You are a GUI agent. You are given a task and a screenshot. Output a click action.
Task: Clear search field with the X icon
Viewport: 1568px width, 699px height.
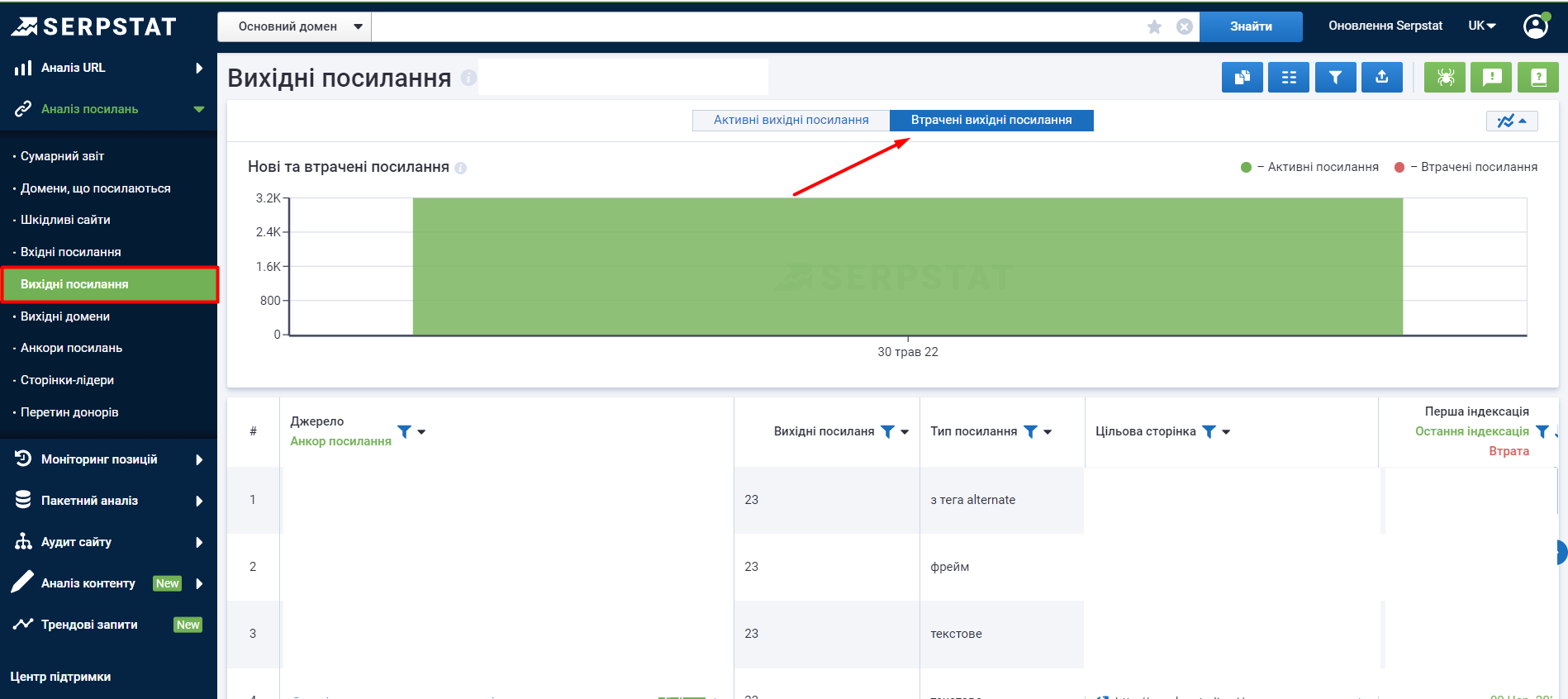pyautogui.click(x=1184, y=27)
